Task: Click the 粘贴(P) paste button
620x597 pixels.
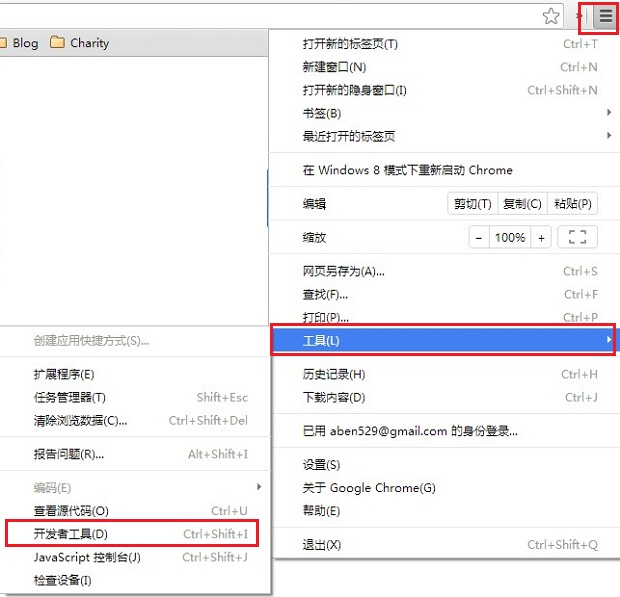Action: (x=572, y=204)
